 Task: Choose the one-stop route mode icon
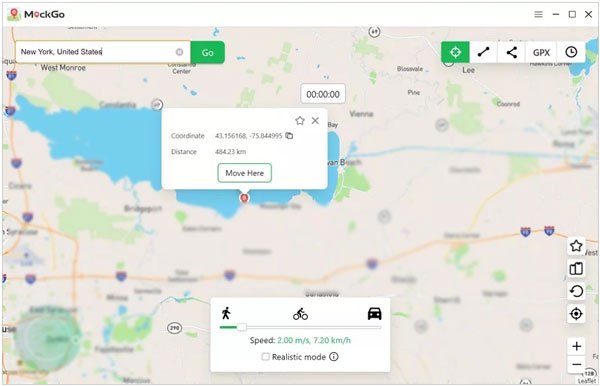click(483, 52)
